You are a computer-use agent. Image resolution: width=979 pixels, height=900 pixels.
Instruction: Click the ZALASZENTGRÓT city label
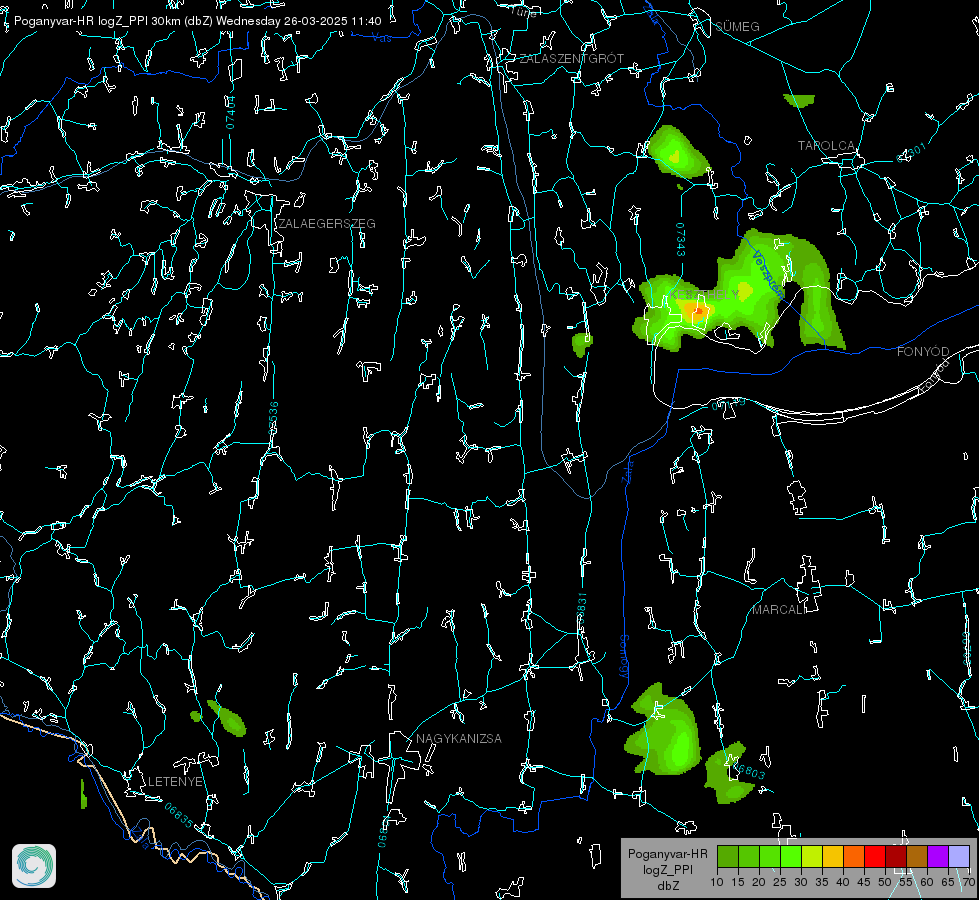click(571, 58)
